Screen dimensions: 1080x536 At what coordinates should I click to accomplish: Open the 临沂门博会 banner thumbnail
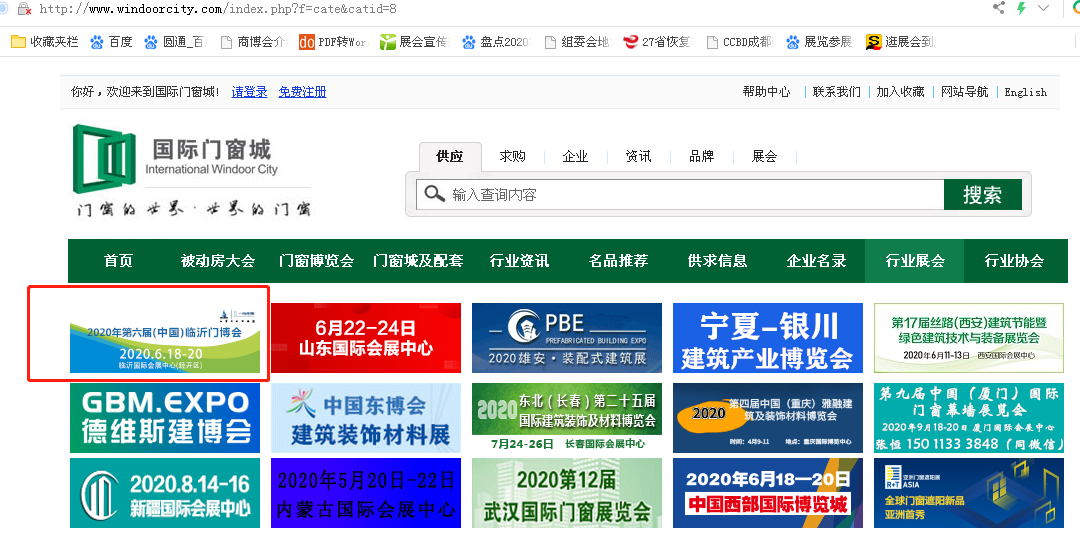coord(148,337)
